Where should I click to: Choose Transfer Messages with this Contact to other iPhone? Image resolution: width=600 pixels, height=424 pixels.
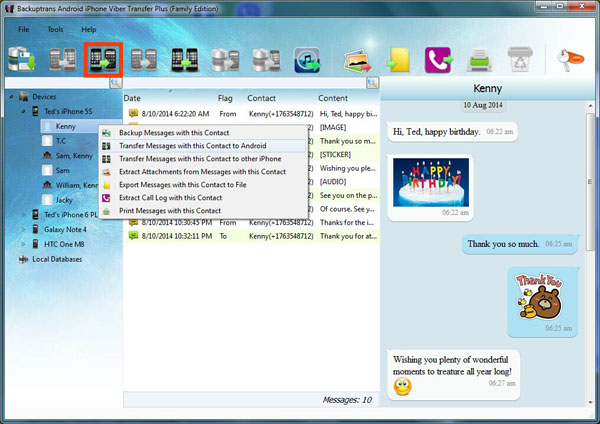(x=203, y=159)
